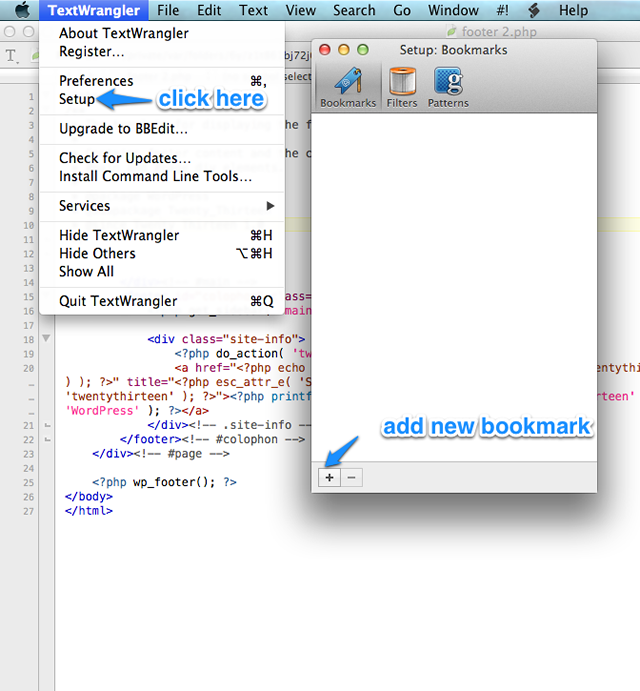The image size is (640, 691).
Task: Open the #! shebang menu
Action: (x=502, y=10)
